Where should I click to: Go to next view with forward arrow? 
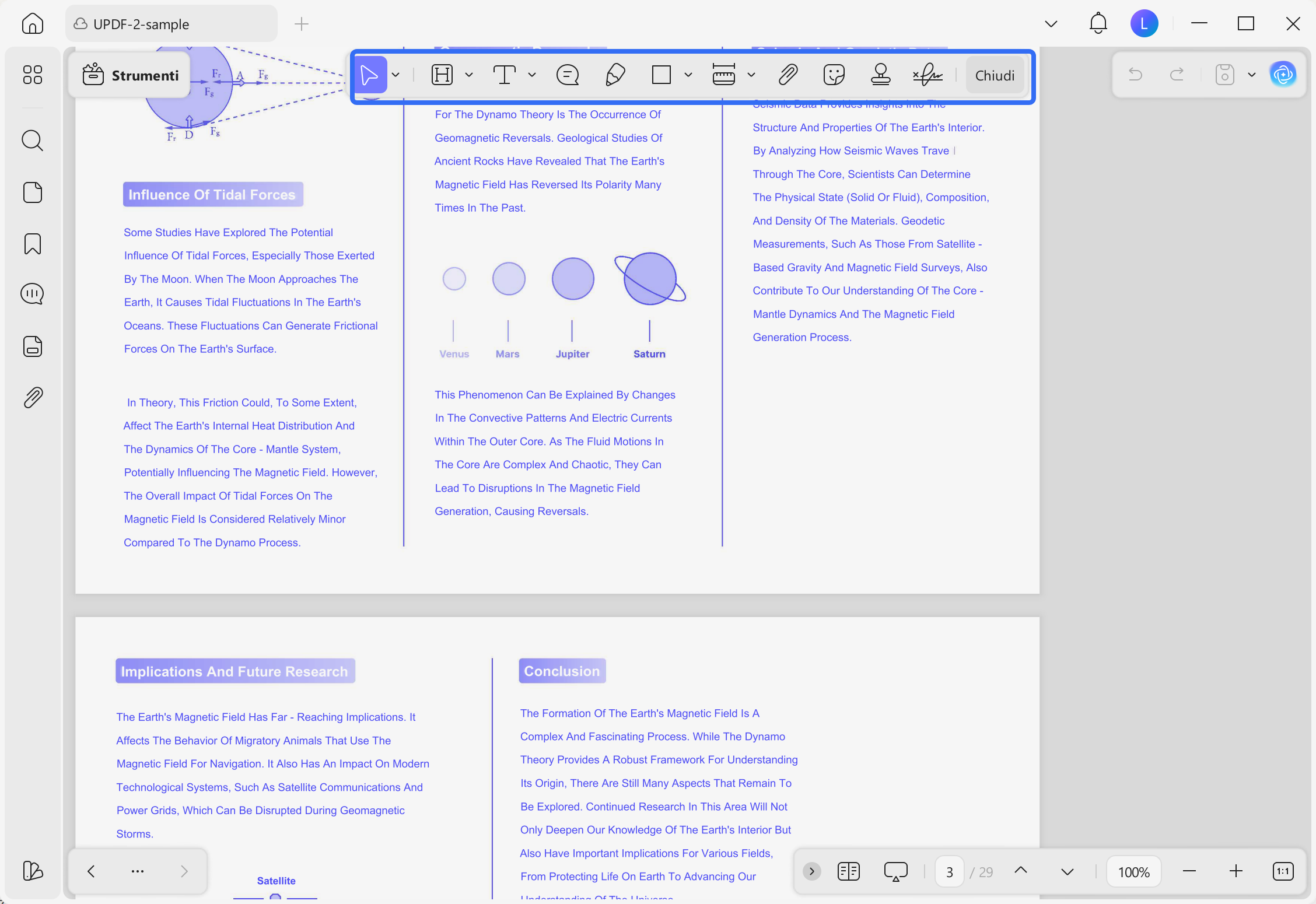click(184, 871)
